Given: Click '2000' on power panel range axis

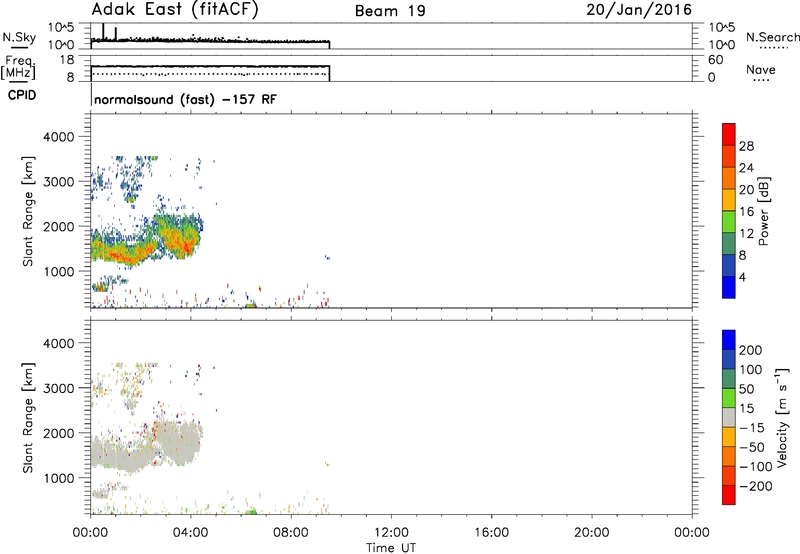Looking at the screenshot, I should coord(58,226).
